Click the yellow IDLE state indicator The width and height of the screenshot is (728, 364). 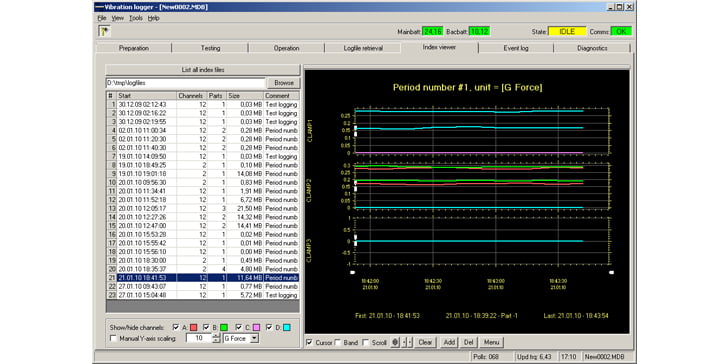click(567, 32)
